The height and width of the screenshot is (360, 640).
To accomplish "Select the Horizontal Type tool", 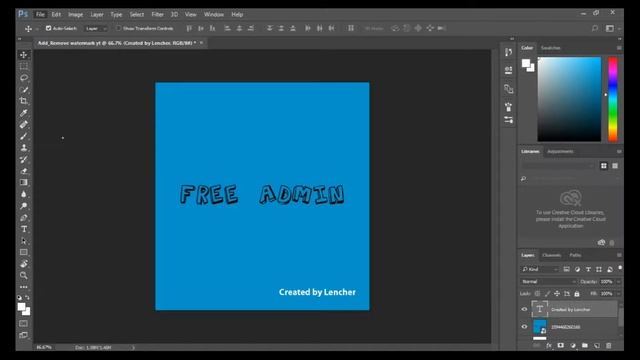I will tap(24, 229).
